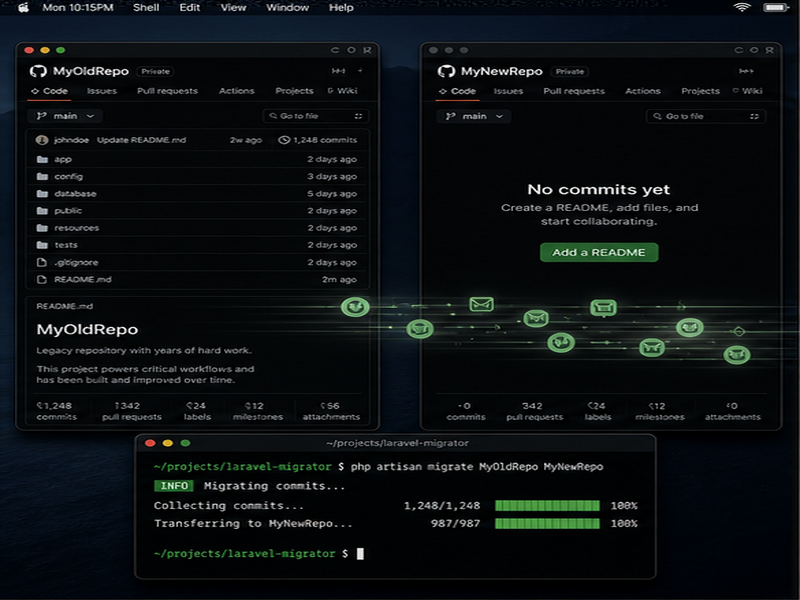This screenshot has height=600, width=800.
Task: Select the Code tab in MyNewRepo
Action: tap(457, 91)
